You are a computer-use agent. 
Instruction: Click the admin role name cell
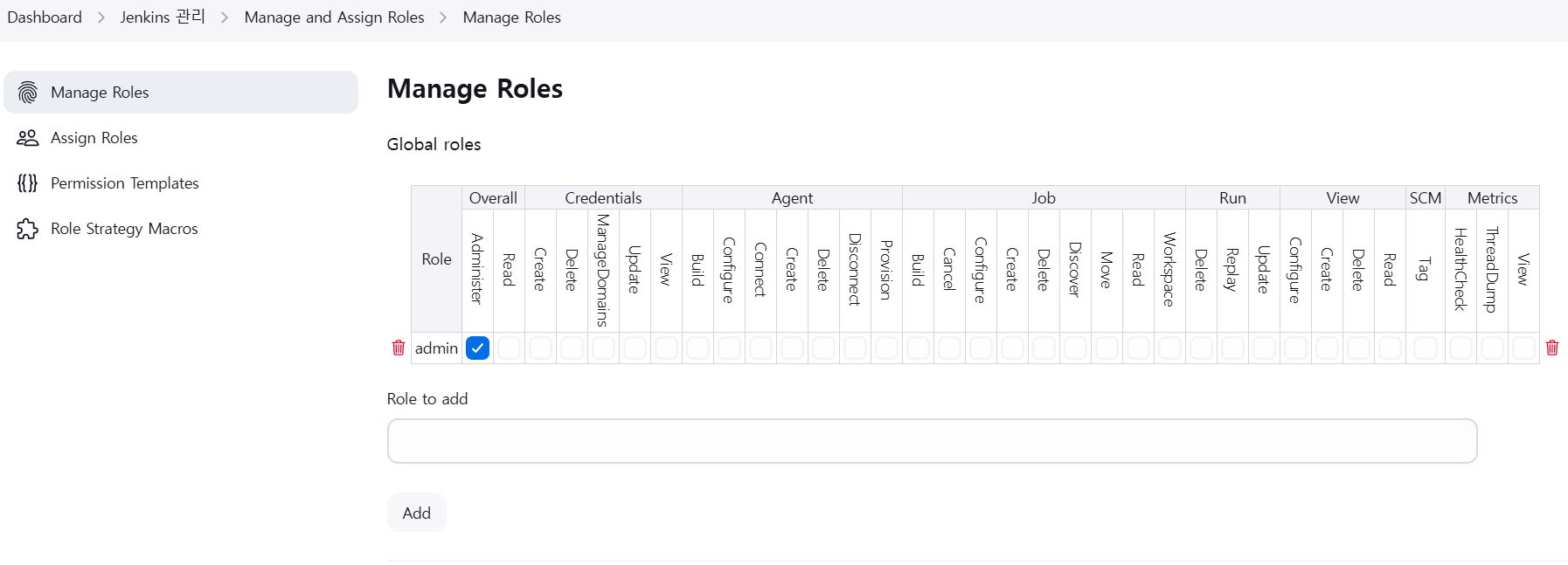point(436,348)
